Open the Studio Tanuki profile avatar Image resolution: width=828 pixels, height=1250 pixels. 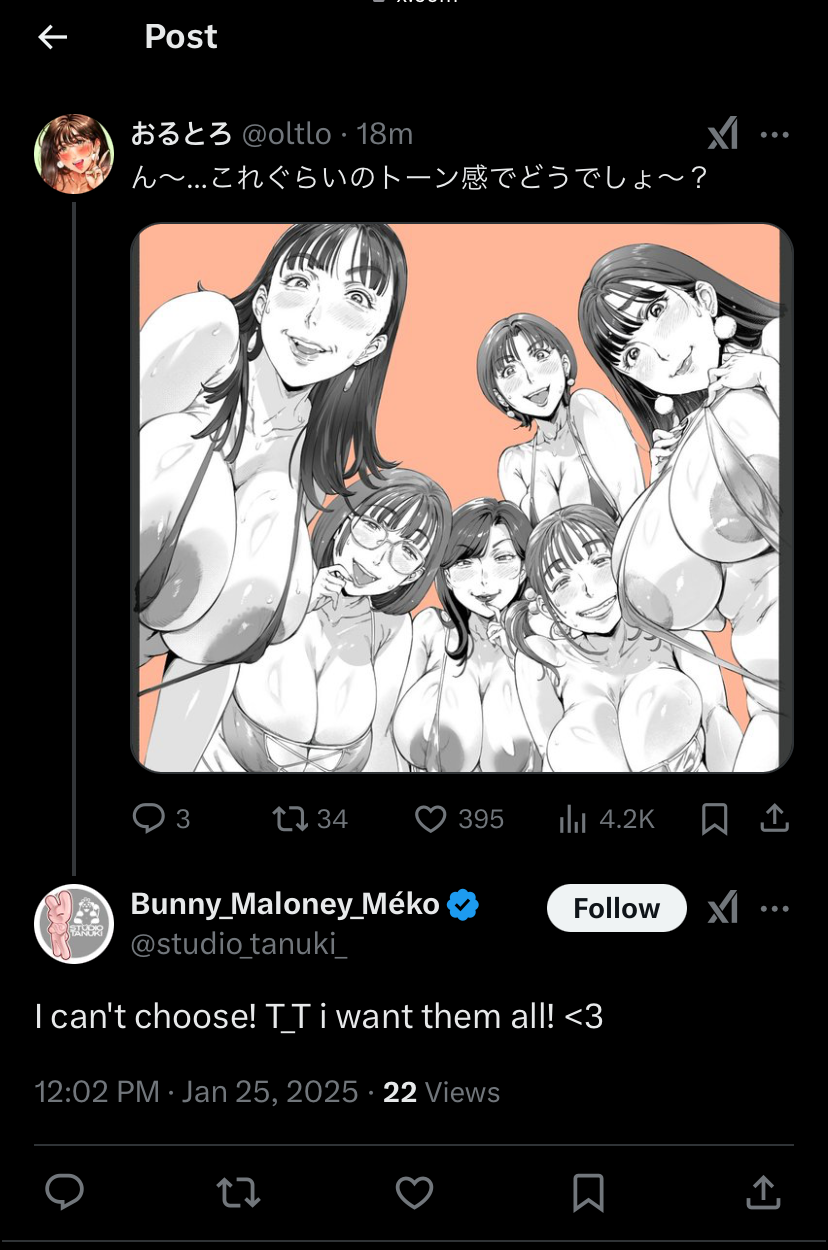click(74, 923)
